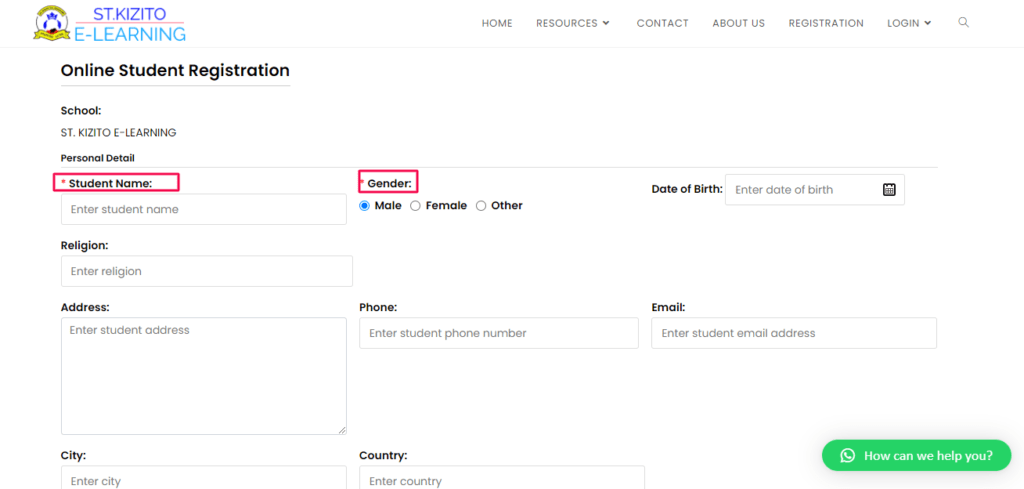Image resolution: width=1024 pixels, height=489 pixels.
Task: Click the City label
Action: coord(73,455)
